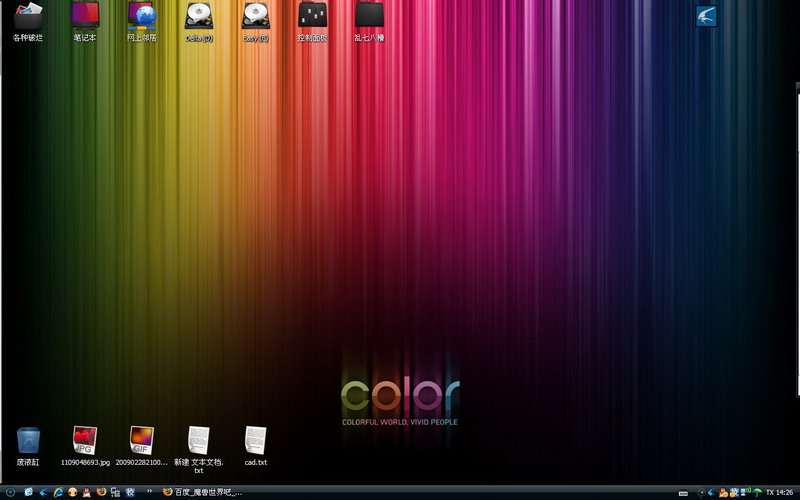800x500 pixels.
Task: Expand the quick launch overflow chevron
Action: [x=150, y=492]
